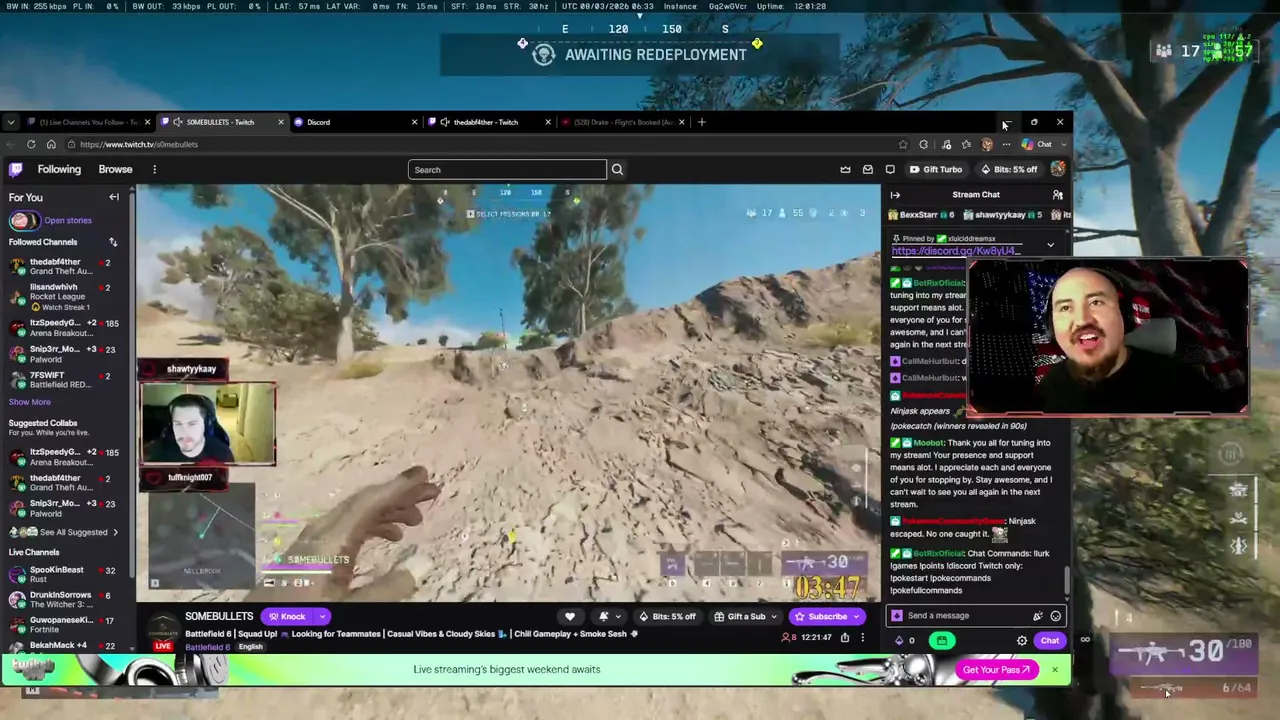Click Show More under Followed Channels
This screenshot has height=720, width=1280.
pyautogui.click(x=29, y=402)
